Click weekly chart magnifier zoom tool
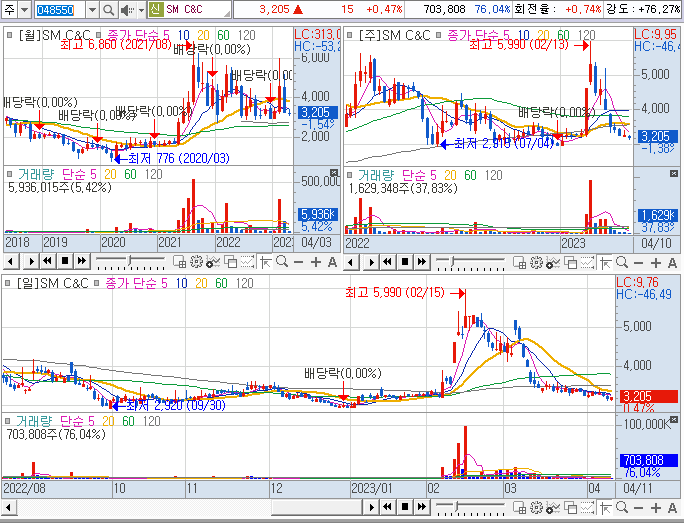The width and height of the screenshot is (684, 523). coord(622,262)
